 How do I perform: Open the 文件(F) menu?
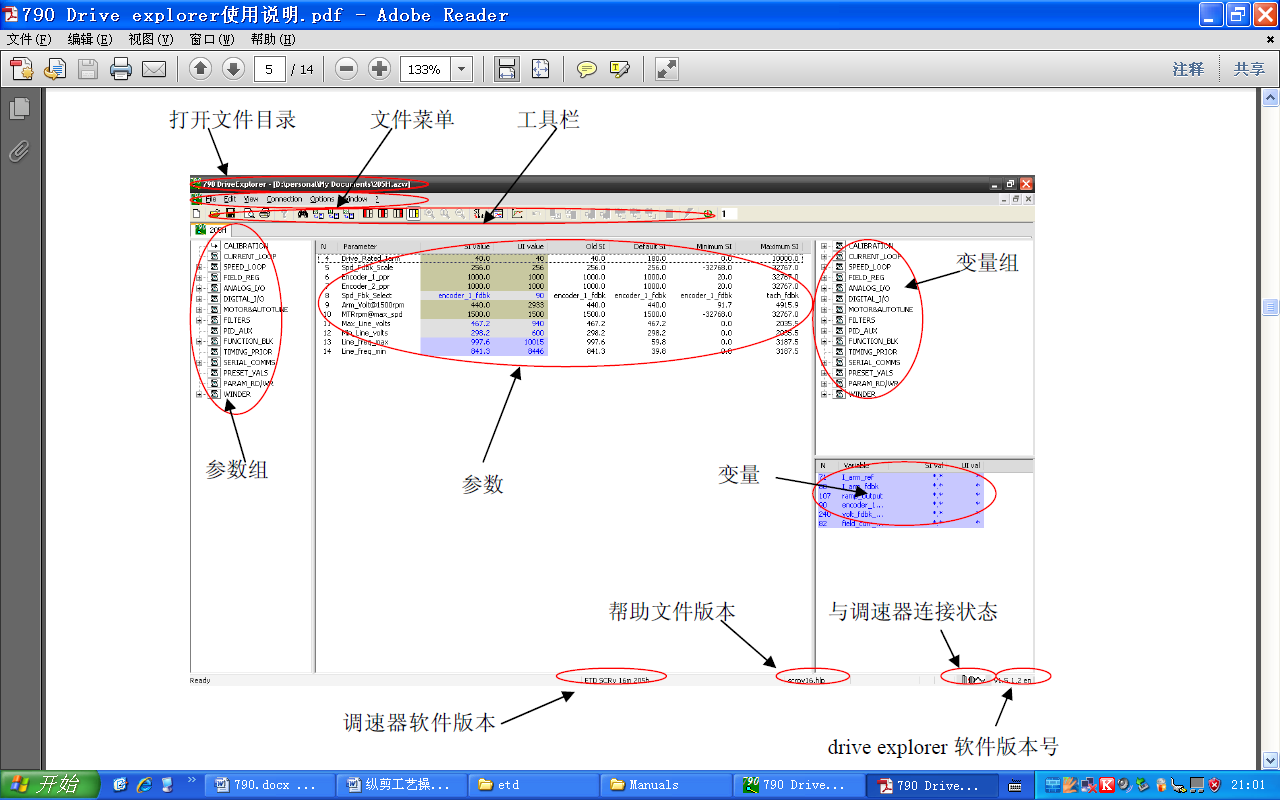click(x=28, y=40)
